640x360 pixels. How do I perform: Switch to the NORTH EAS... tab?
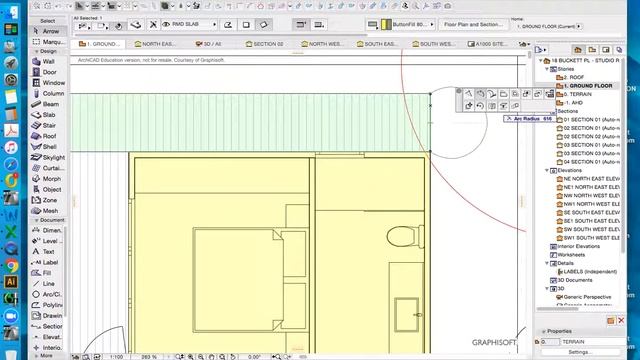[155, 44]
